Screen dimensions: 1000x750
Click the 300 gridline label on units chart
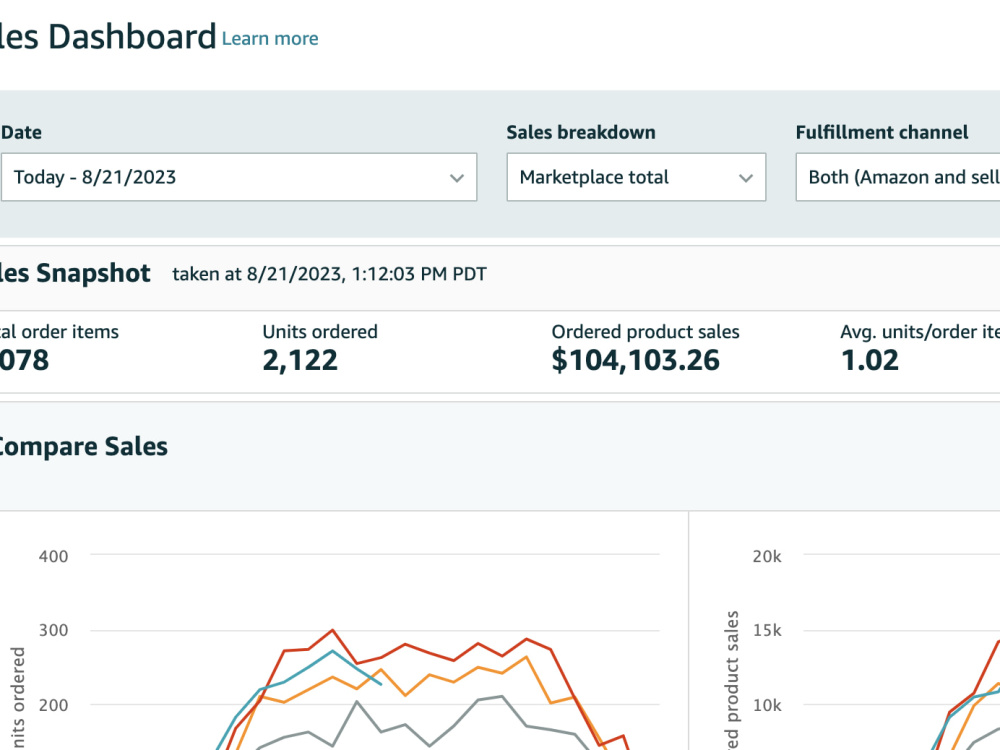pos(53,631)
